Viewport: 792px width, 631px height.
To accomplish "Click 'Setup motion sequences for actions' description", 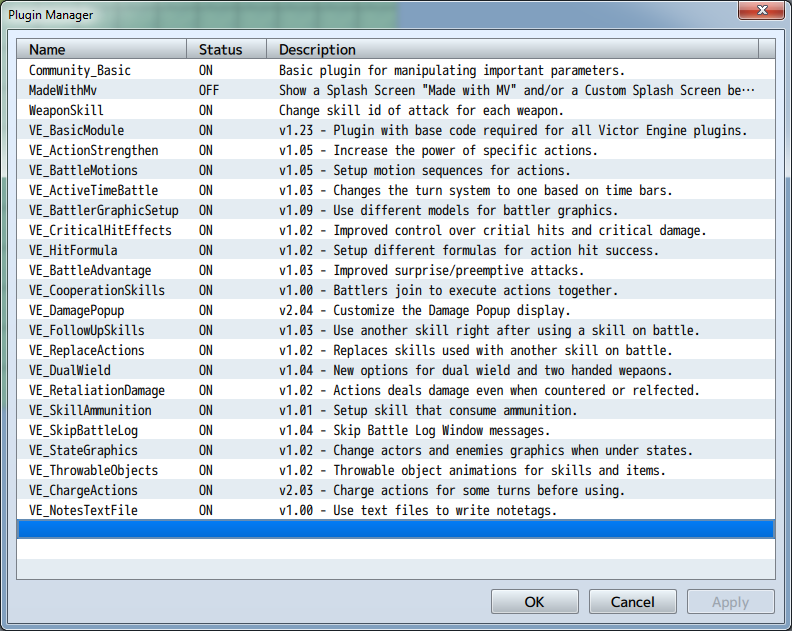I will (425, 170).
